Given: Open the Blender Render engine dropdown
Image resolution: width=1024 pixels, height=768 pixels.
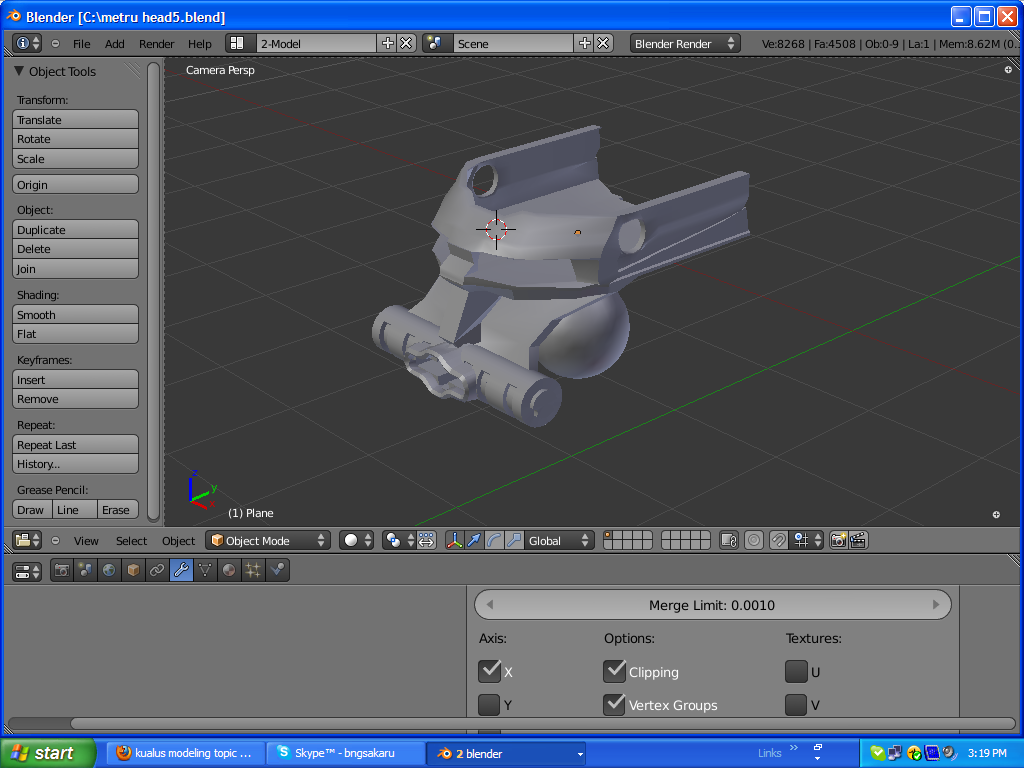Looking at the screenshot, I should click(685, 43).
